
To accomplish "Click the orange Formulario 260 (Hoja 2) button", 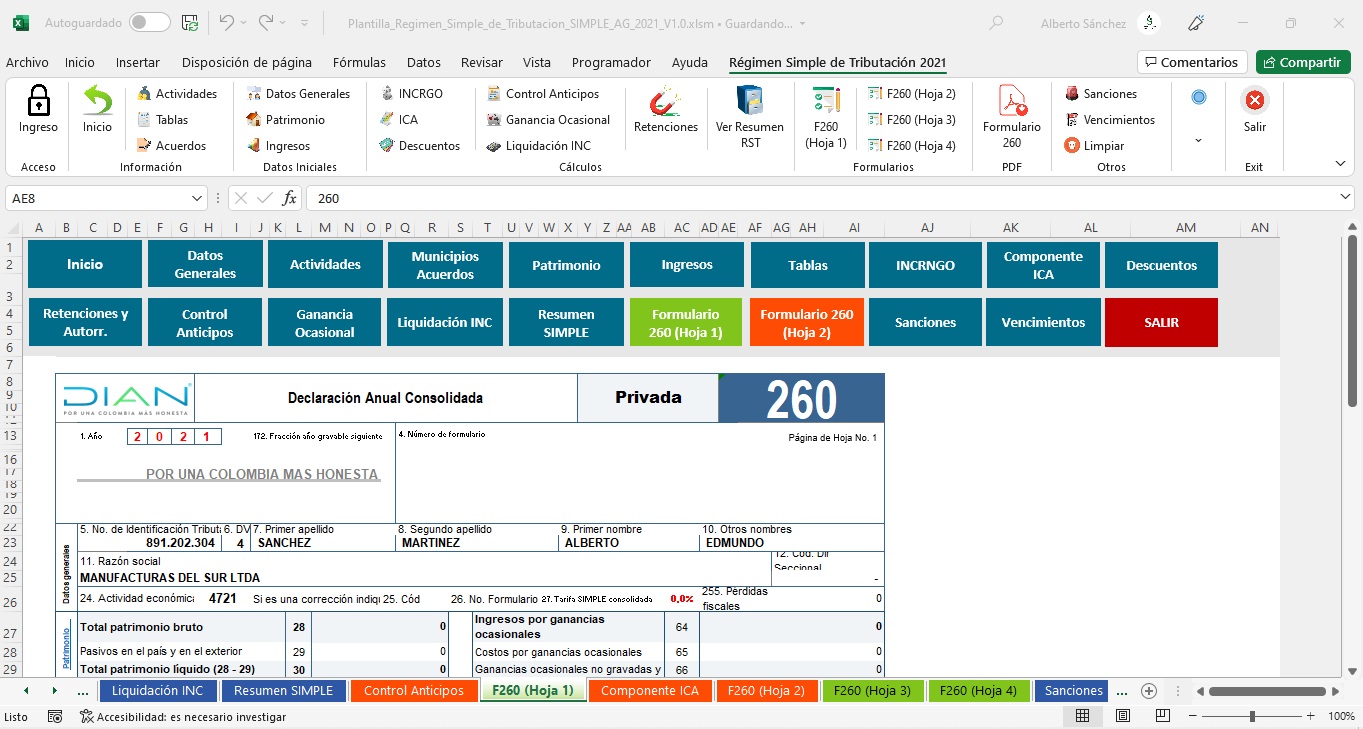I will 807,323.
